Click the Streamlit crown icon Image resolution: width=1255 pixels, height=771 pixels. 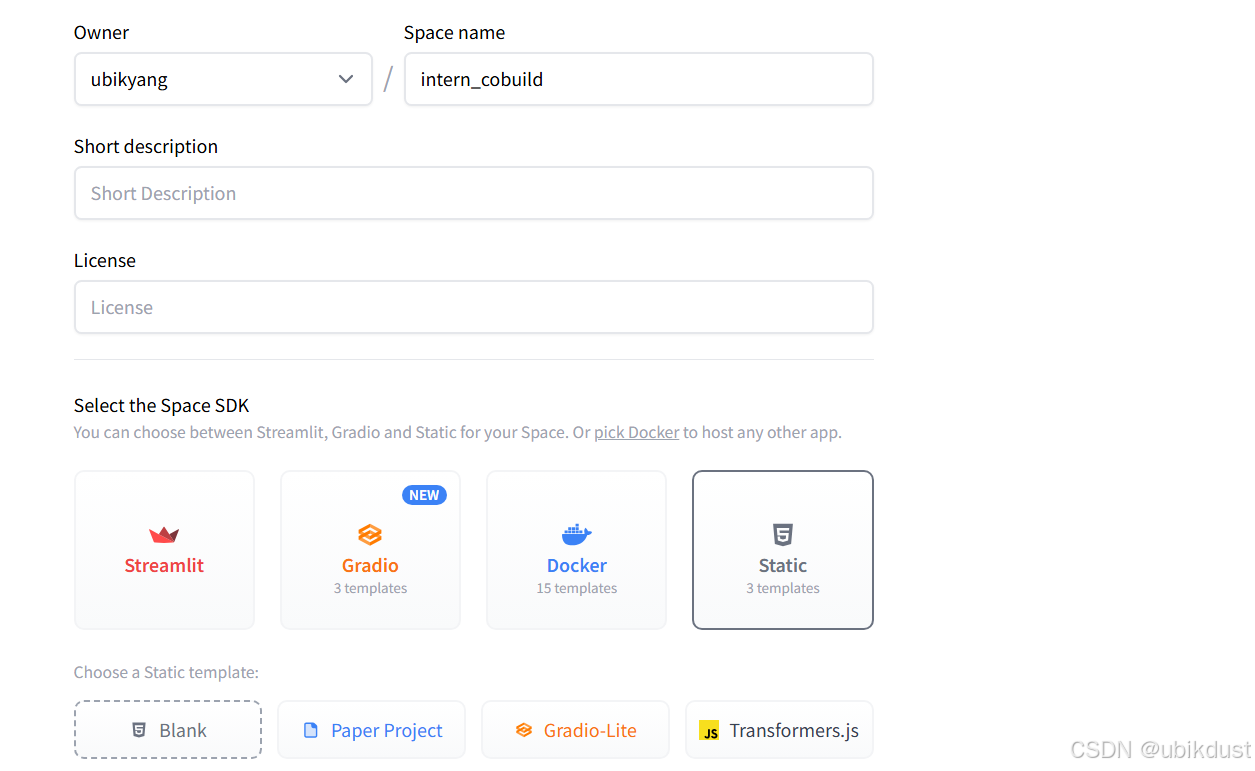pyautogui.click(x=164, y=535)
